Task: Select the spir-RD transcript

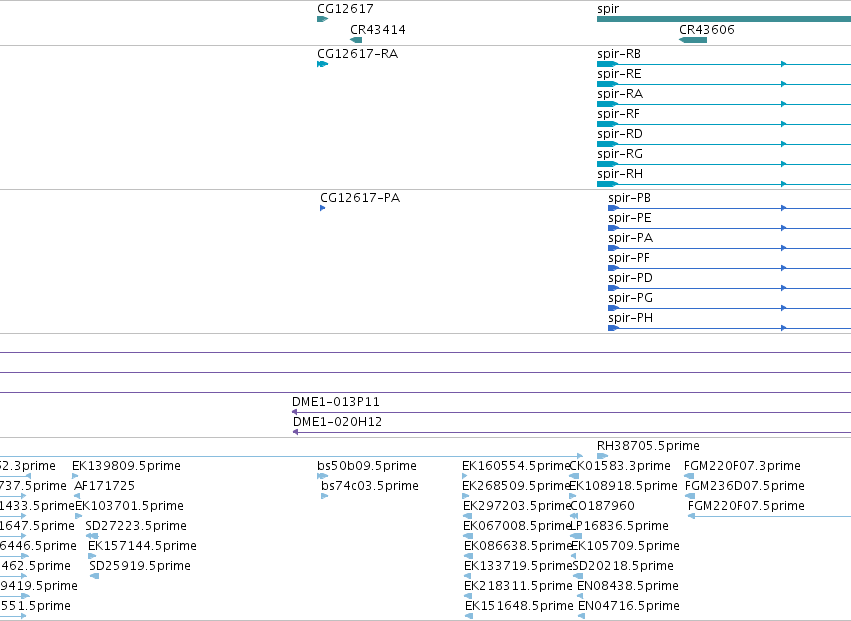Action: click(x=724, y=144)
